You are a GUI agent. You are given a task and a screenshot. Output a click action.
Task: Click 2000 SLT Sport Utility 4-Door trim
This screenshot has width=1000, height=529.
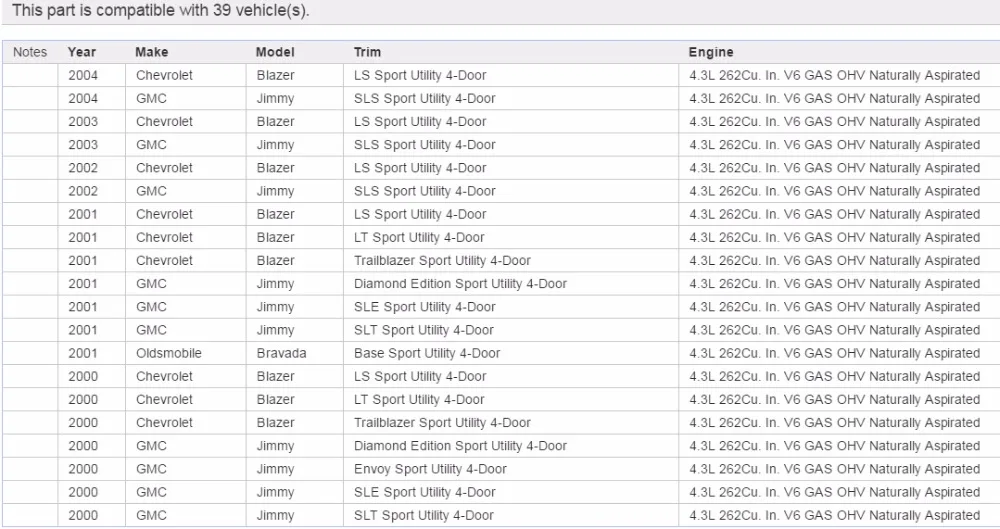(424, 516)
